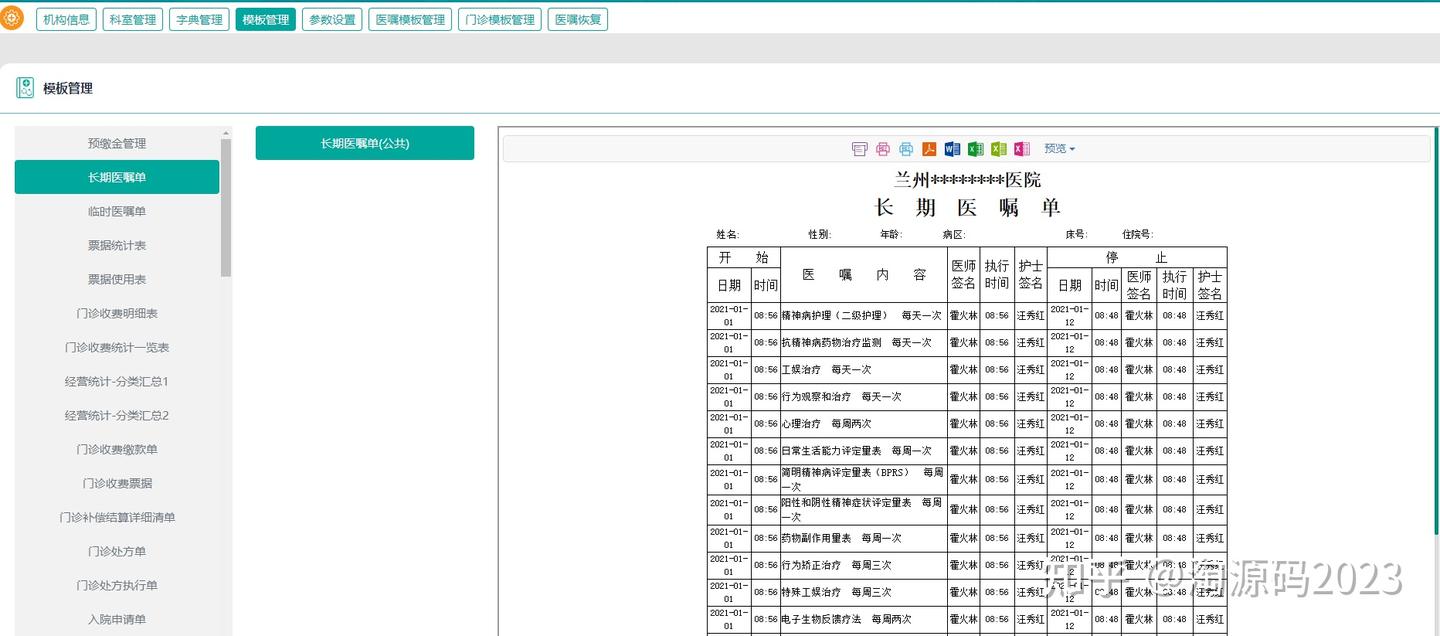Open the 门诊模板管理 tab
Image resolution: width=1440 pixels, height=636 pixels.
pos(499,19)
